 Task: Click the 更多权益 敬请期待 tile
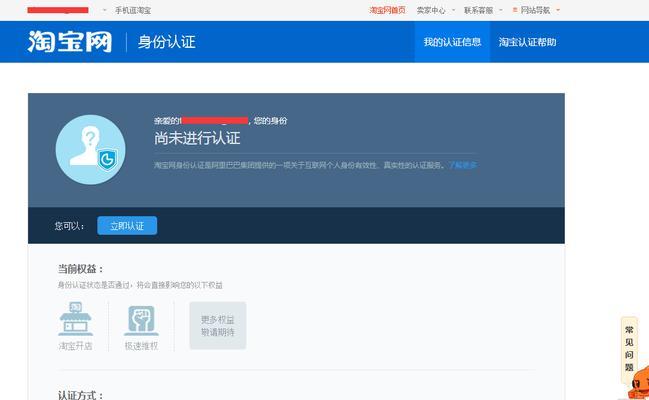218,325
